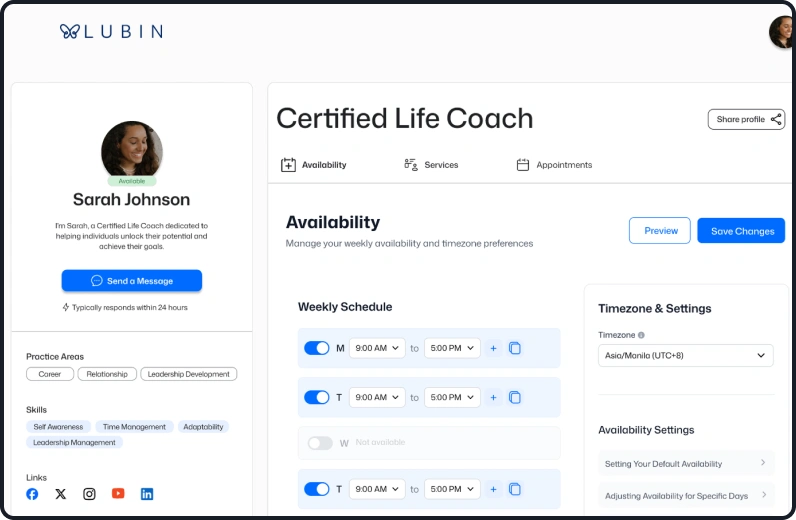Open the Instagram link icon

89,494
